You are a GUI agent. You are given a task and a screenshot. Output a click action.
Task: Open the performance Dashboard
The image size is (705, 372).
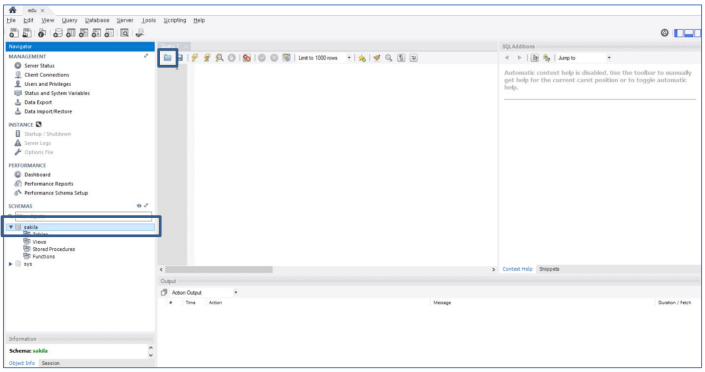click(37, 175)
